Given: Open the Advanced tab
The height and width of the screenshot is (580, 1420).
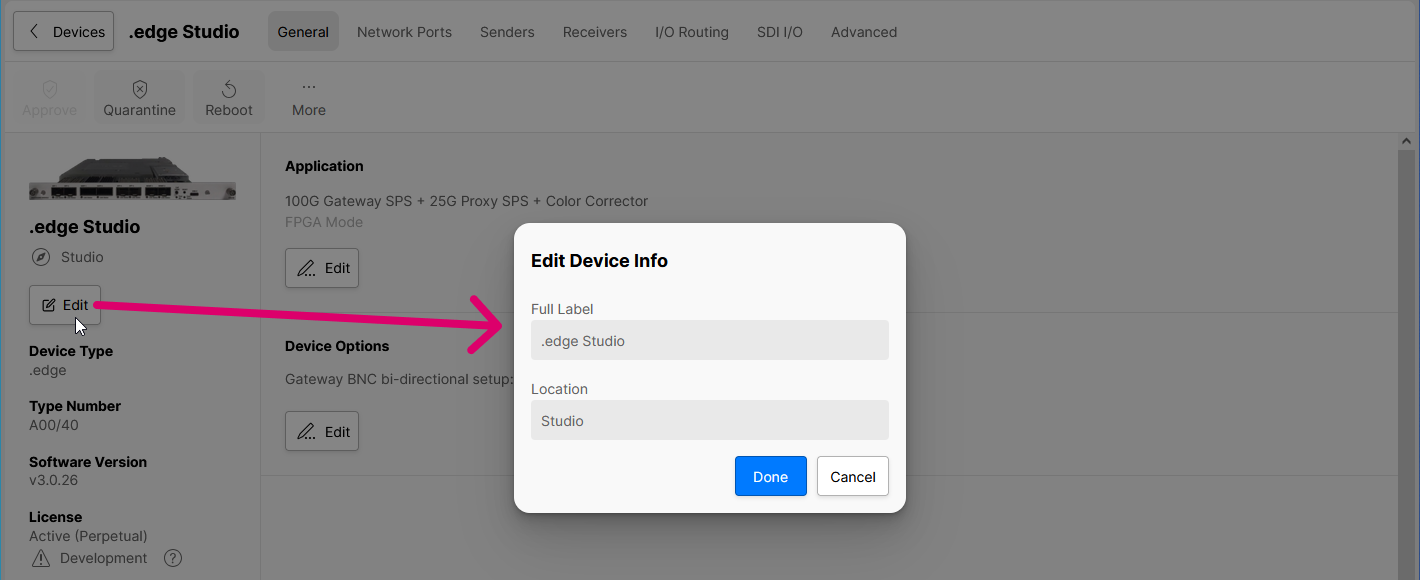Looking at the screenshot, I should [x=863, y=32].
